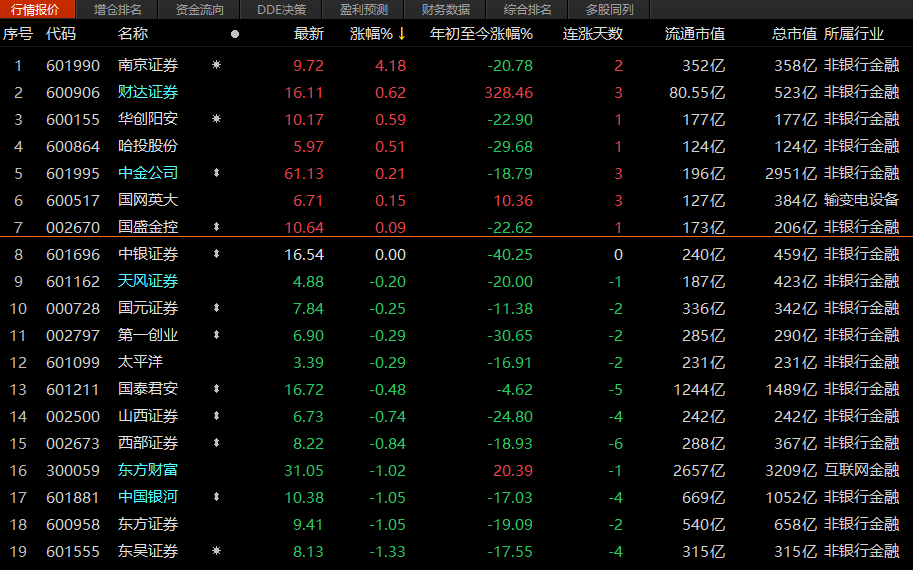The width and height of the screenshot is (913, 570).
Task: Click stock code 601990
Action: pyautogui.click(x=73, y=66)
